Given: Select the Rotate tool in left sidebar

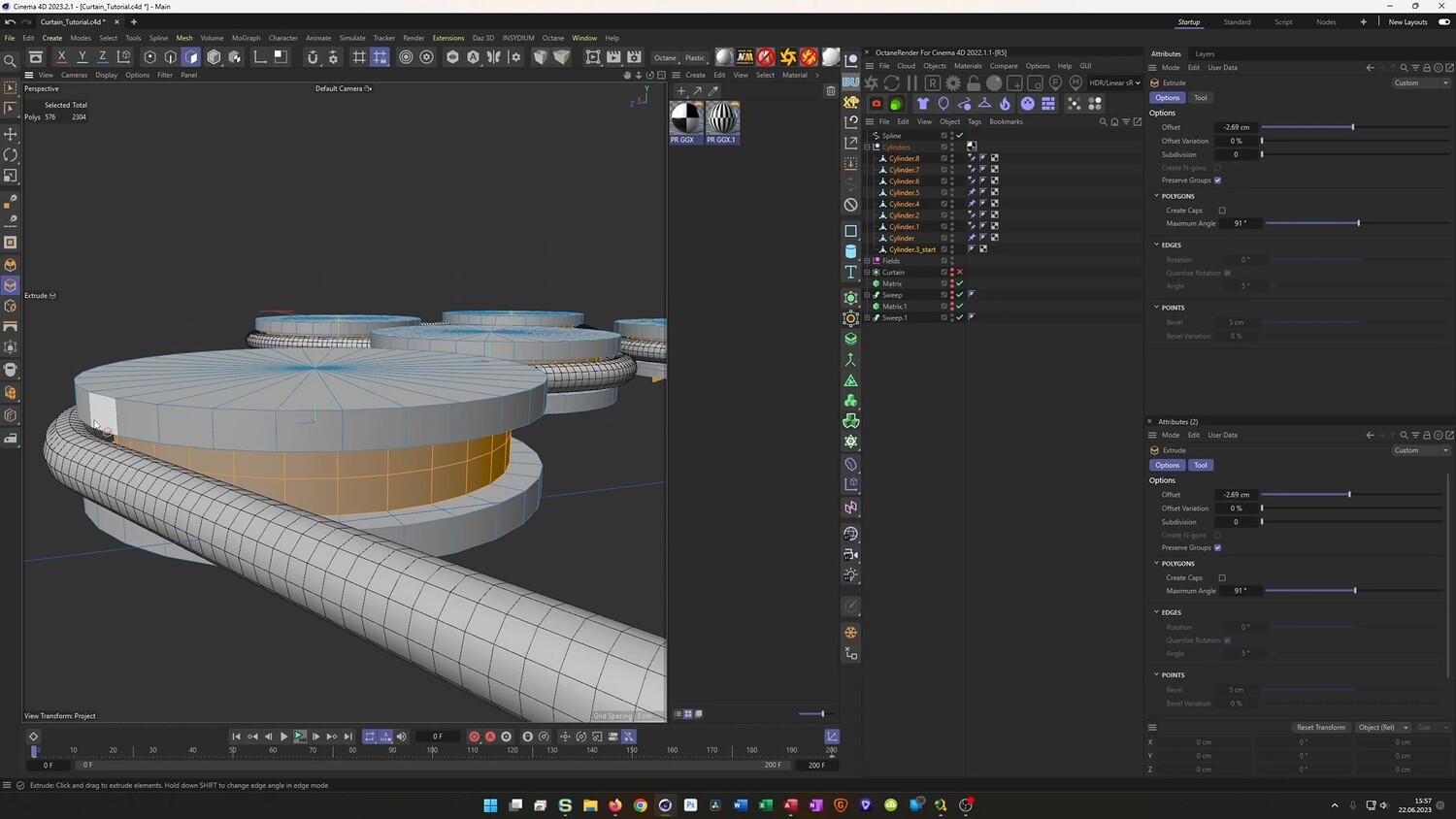Looking at the screenshot, I should (11, 155).
